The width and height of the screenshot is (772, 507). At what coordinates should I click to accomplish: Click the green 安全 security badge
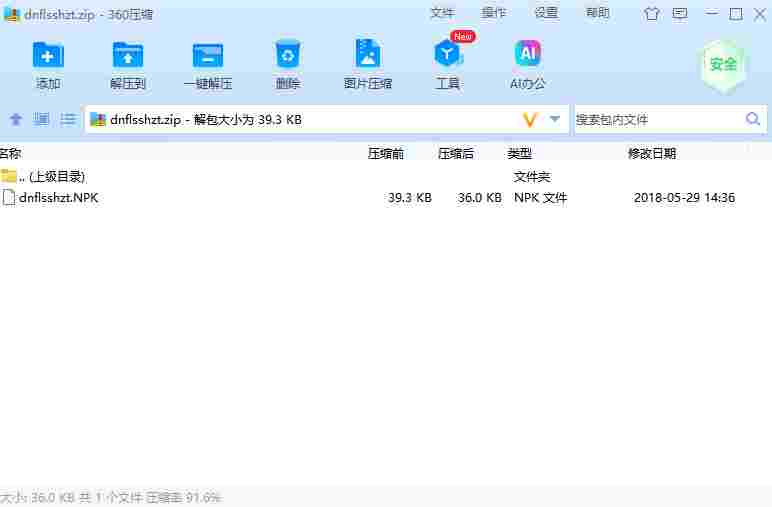coord(723,65)
